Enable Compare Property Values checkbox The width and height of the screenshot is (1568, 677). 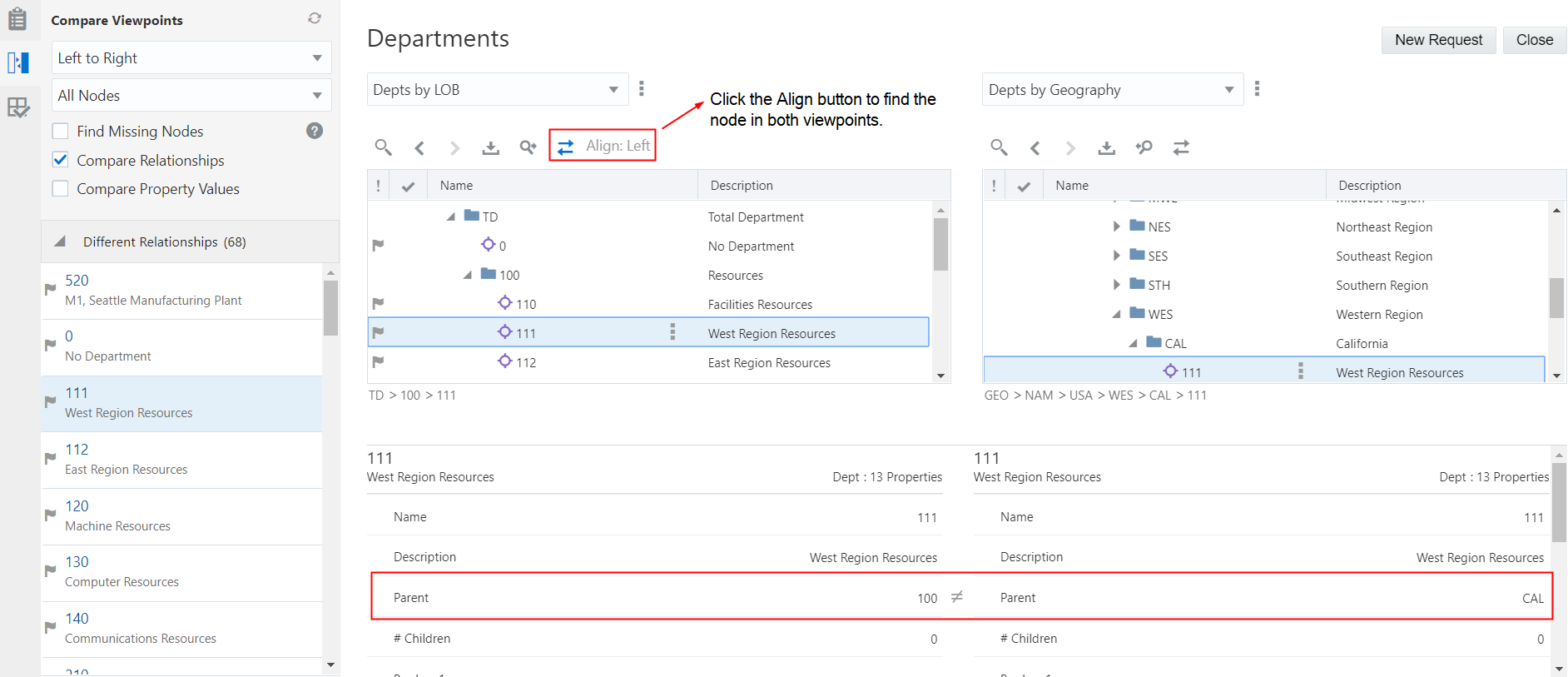point(60,189)
